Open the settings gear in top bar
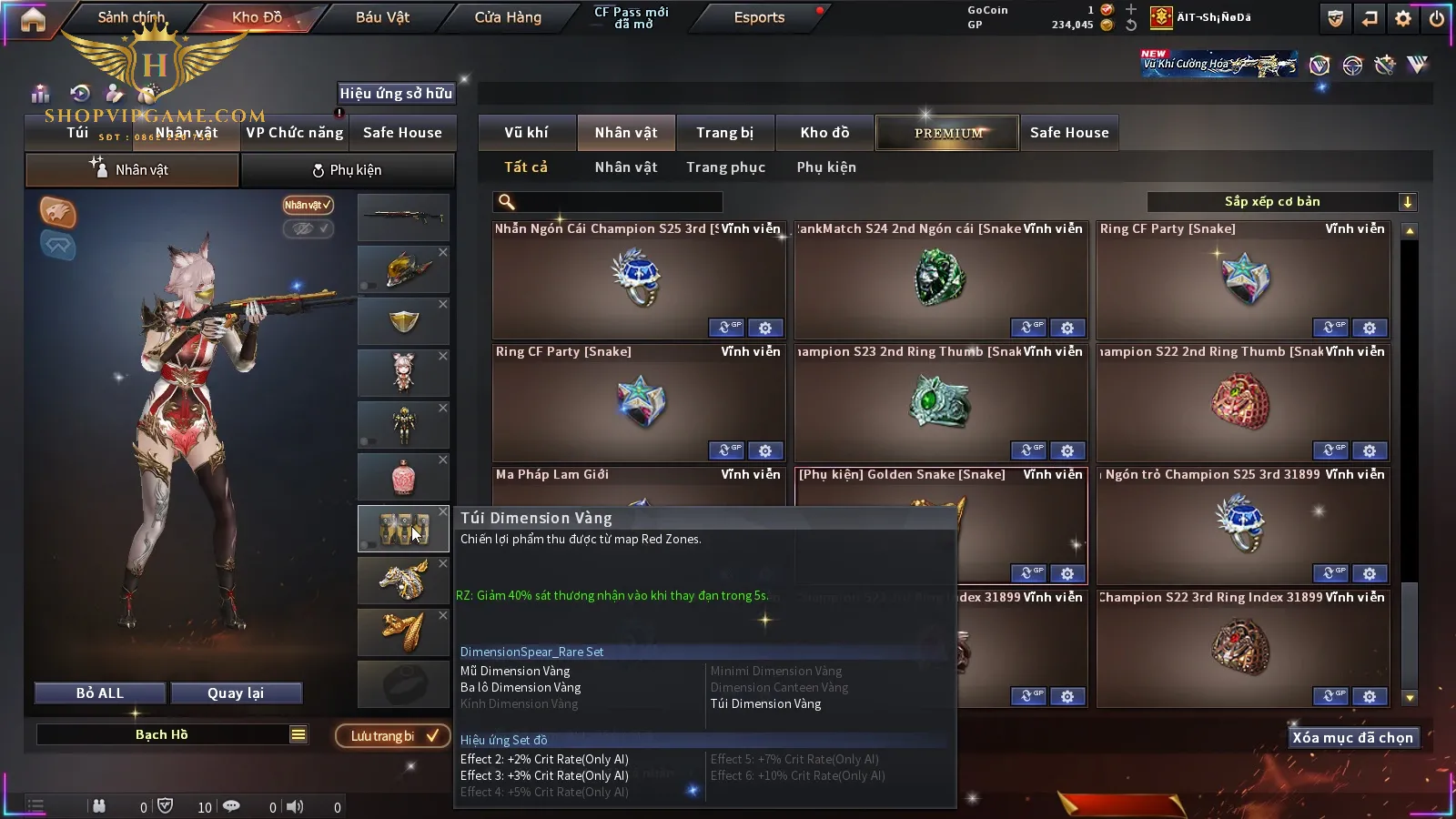Screen dimensions: 1456x819 pos(1403,18)
